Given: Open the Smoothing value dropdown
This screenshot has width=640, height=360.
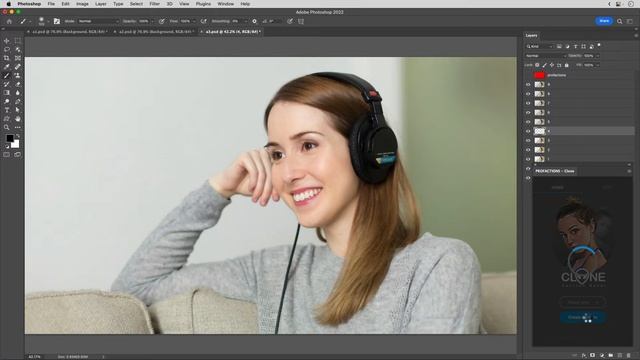Looking at the screenshot, I should point(245,21).
